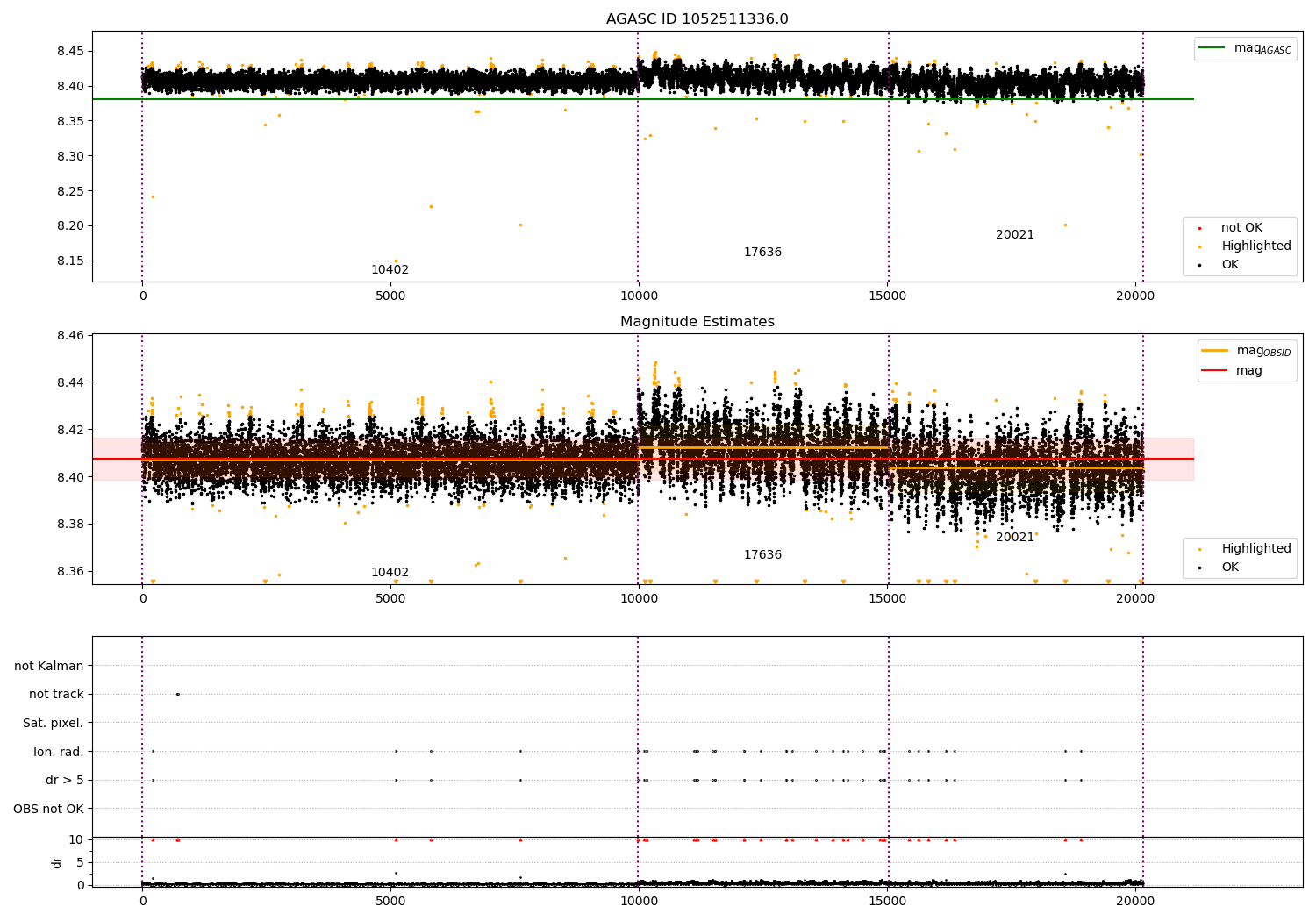Click the 20000 x-axis tick under the dr plot
Image resolution: width=1316 pixels, height=921 pixels.
coord(1135,901)
